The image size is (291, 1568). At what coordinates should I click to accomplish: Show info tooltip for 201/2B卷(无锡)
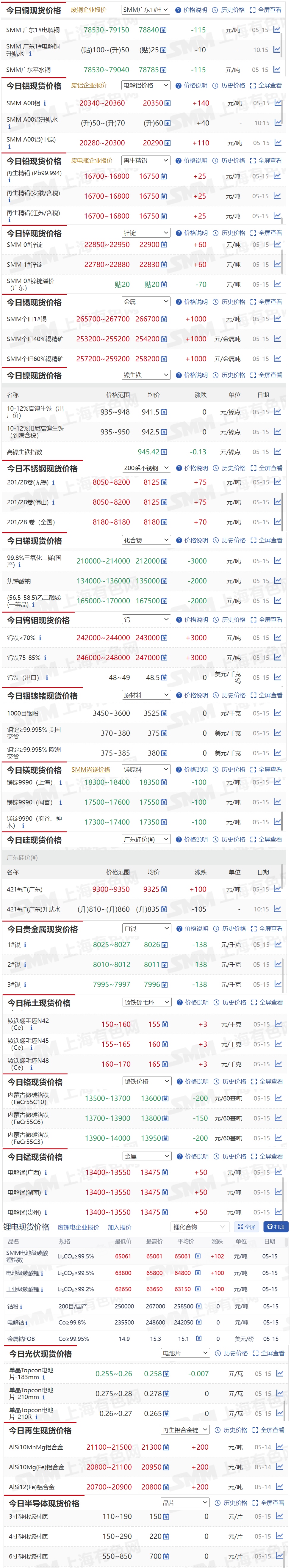click(x=53, y=482)
